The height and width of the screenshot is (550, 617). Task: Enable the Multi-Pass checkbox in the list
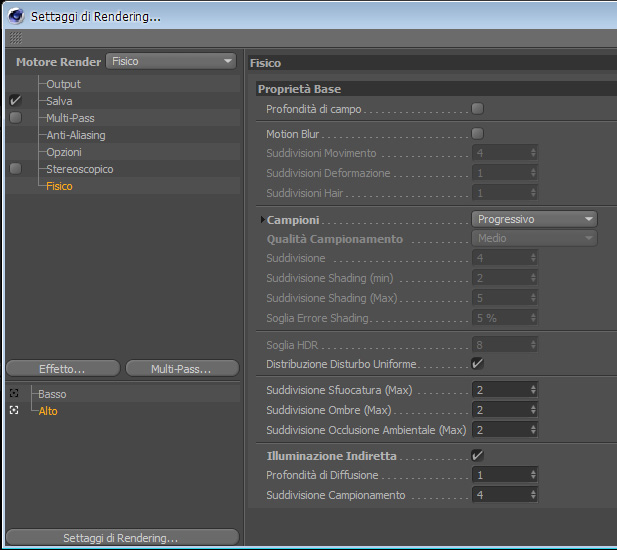(x=15, y=118)
